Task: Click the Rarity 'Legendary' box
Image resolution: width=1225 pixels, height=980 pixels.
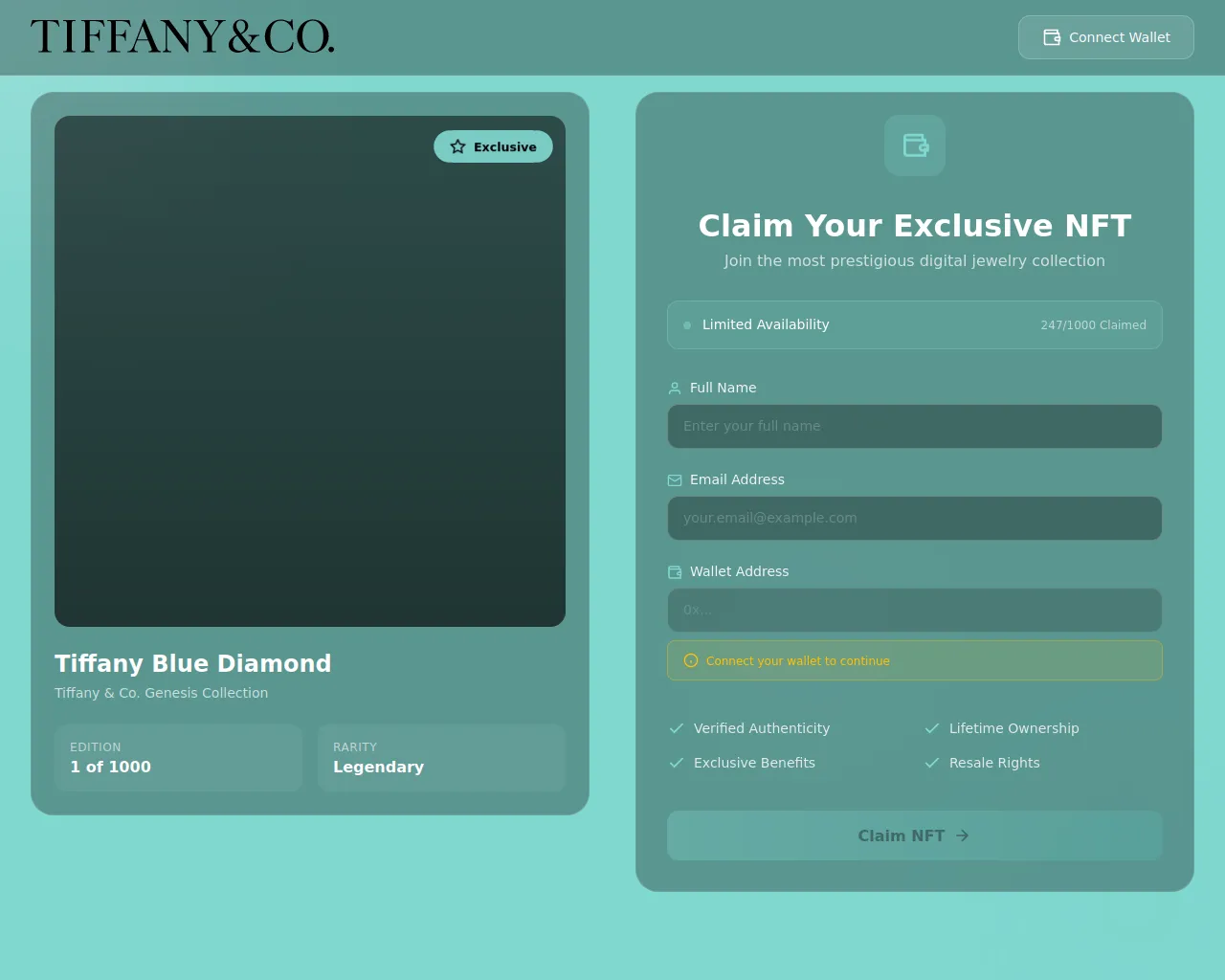Action: click(x=442, y=757)
